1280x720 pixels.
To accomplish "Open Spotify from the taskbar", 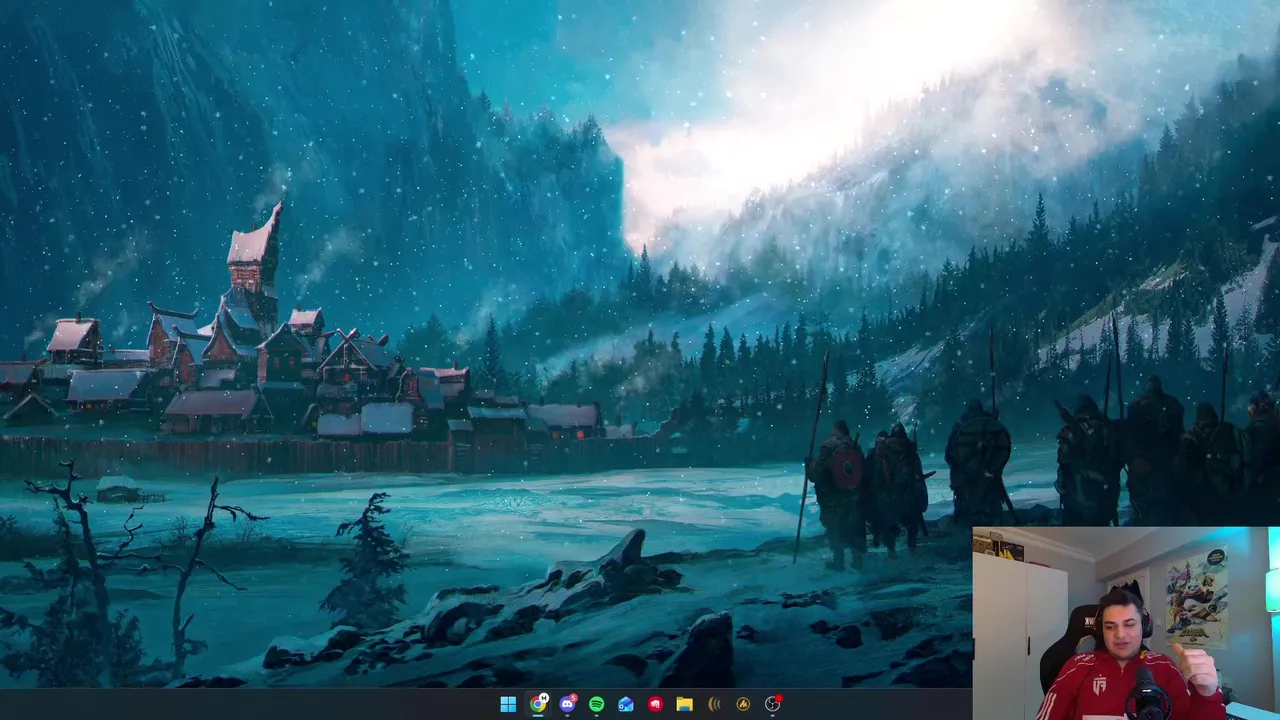I will click(x=597, y=704).
